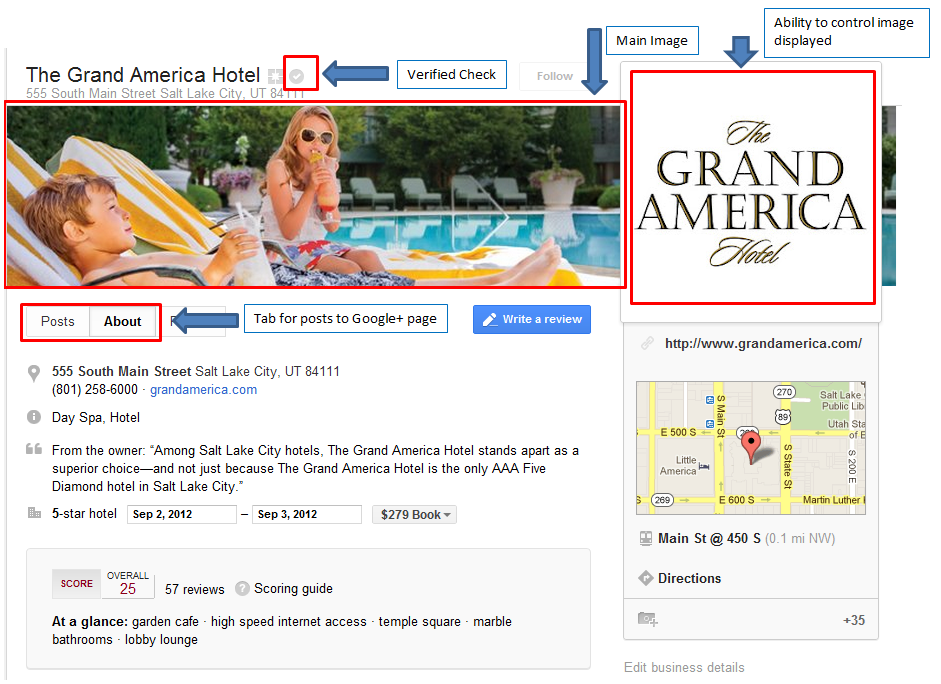
Task: View the +35 more photos
Action: tap(853, 620)
